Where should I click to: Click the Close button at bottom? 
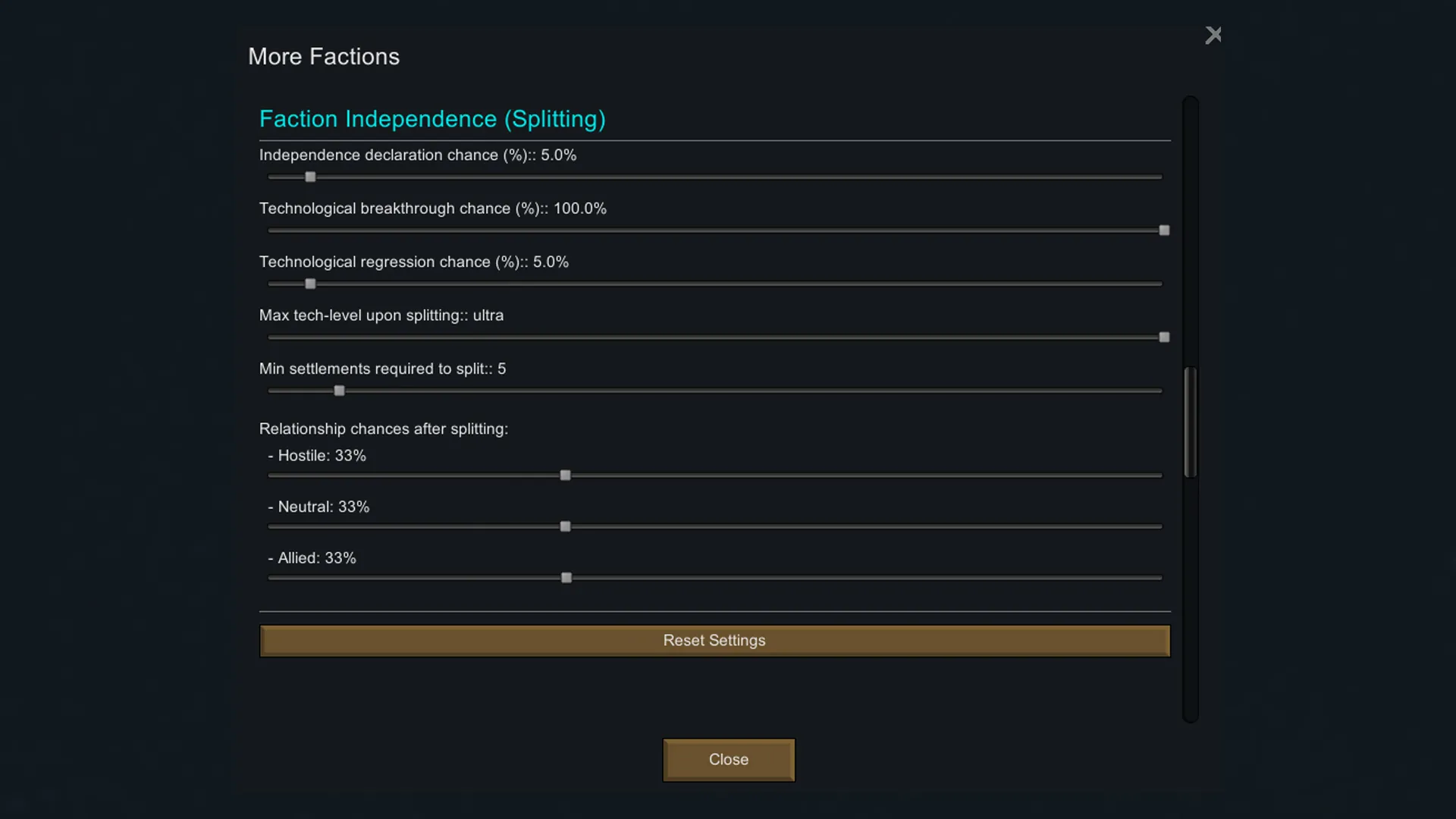pos(728,760)
